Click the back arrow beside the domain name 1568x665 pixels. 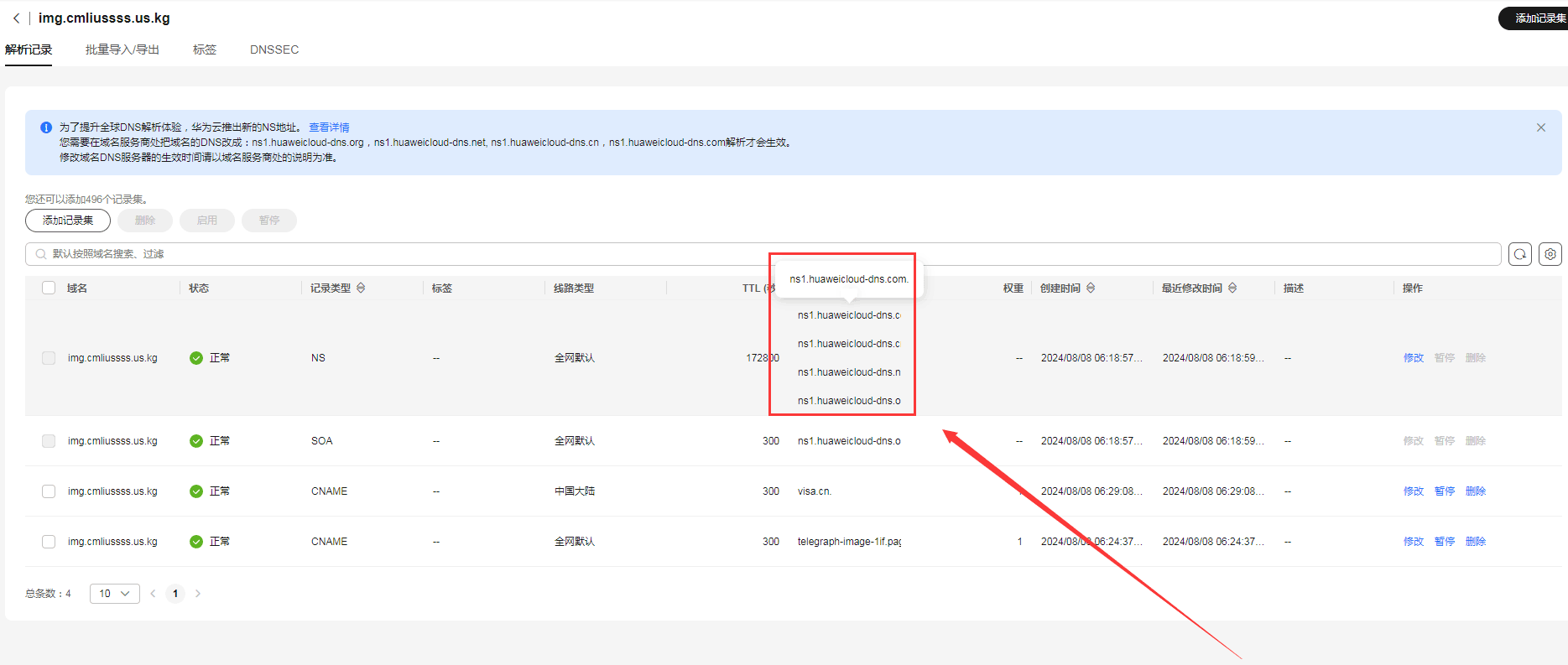click(16, 18)
